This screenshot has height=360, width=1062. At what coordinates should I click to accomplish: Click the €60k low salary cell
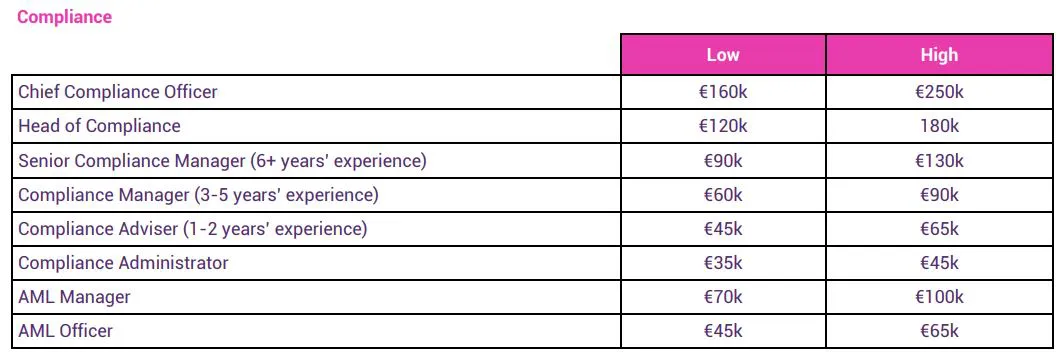pyautogui.click(x=723, y=195)
